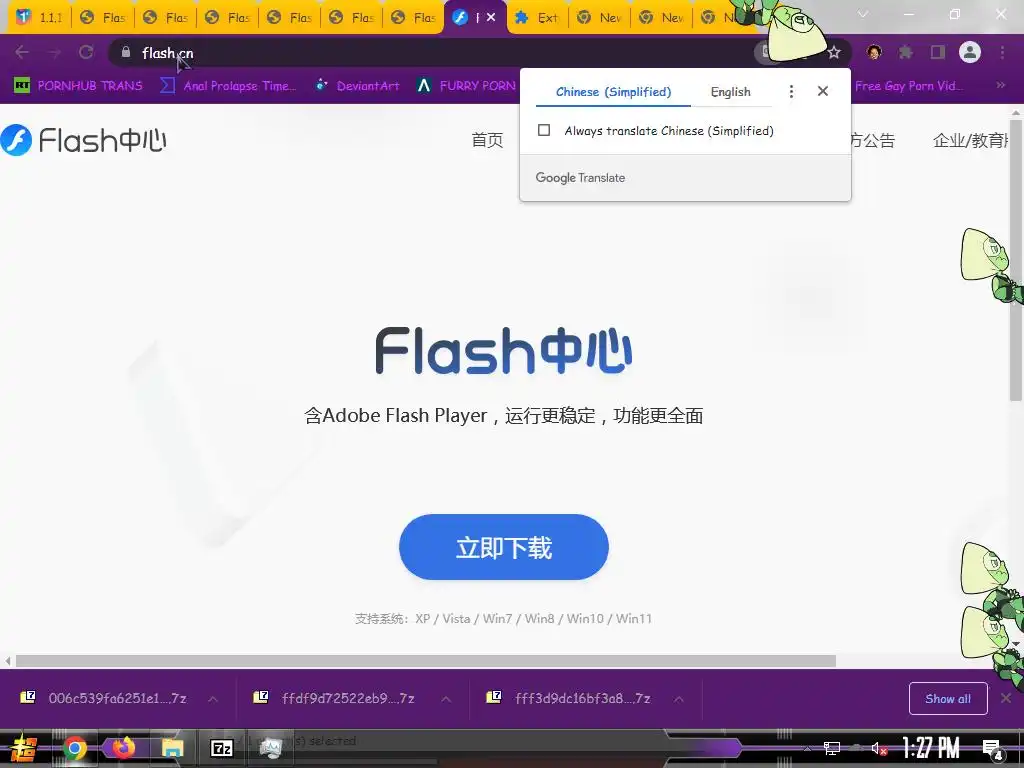
Task: Close the Google Translate popup
Action: coord(823,91)
